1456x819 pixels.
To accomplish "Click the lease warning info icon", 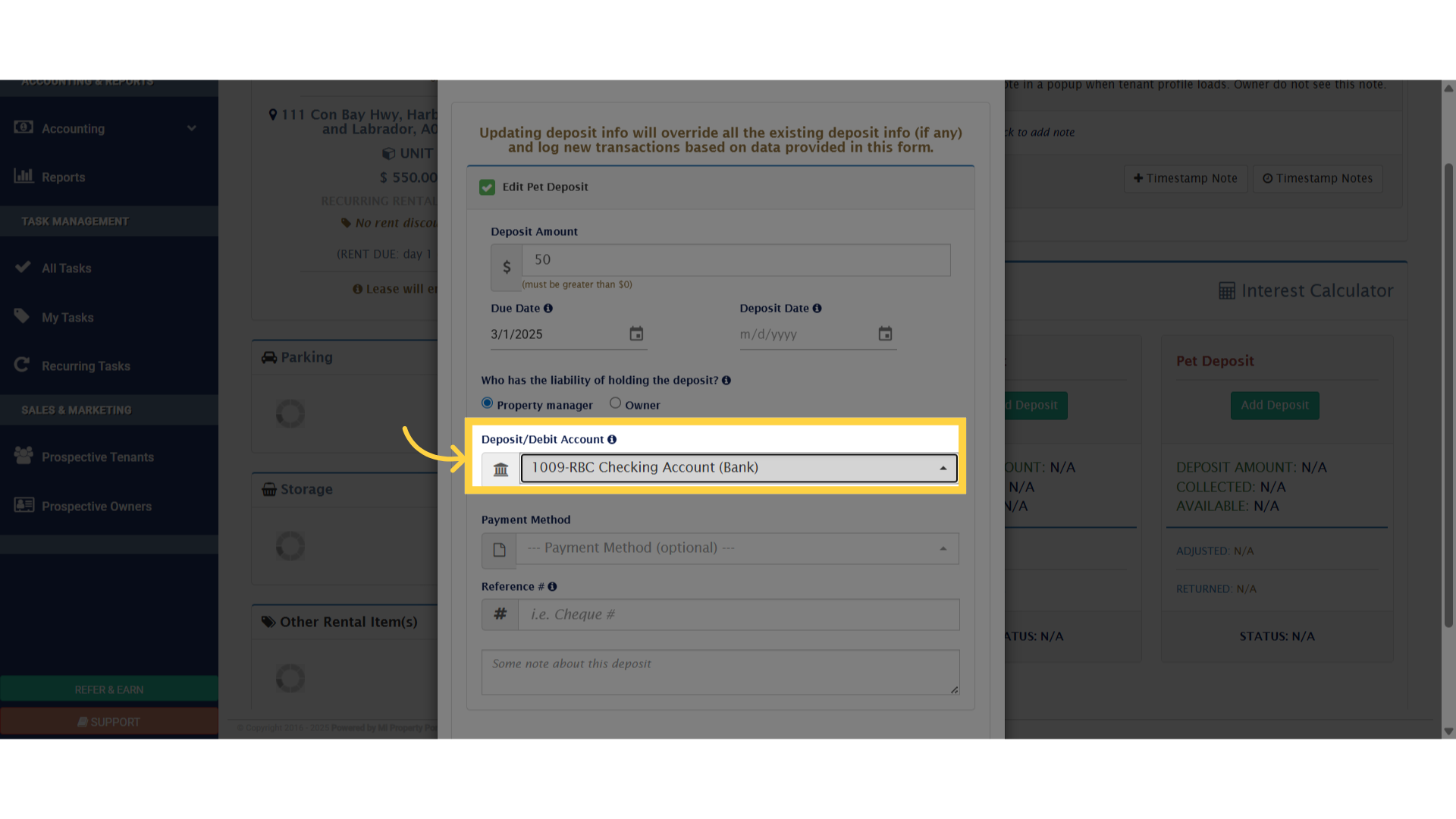I will [358, 289].
